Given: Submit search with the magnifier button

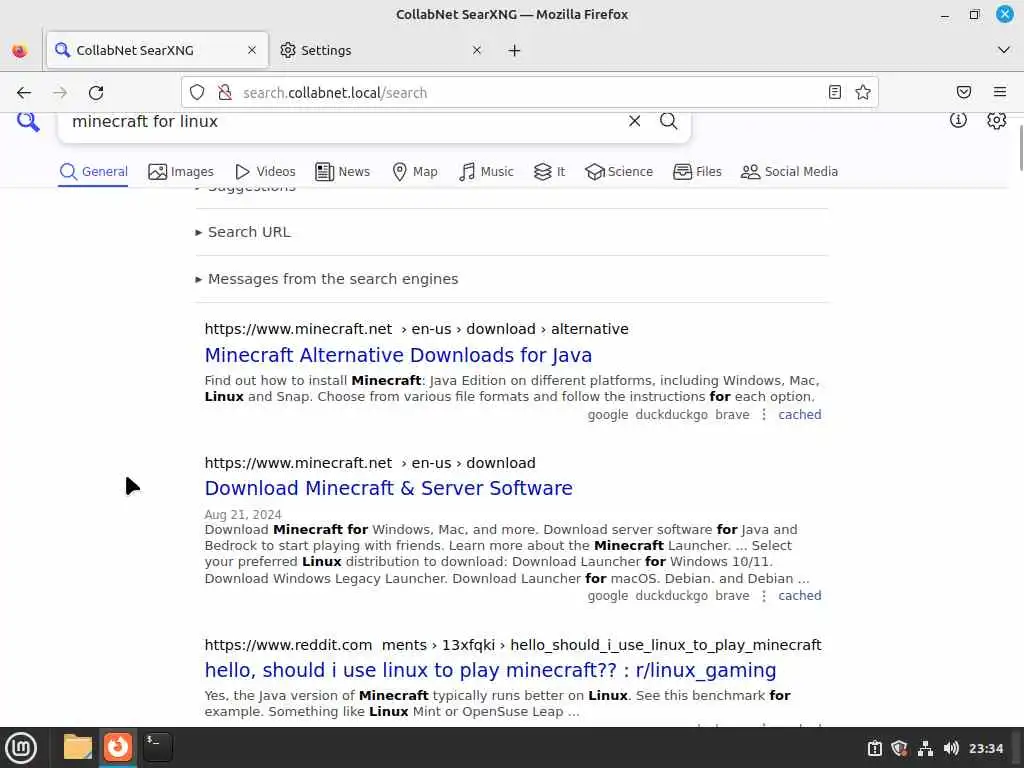Looking at the screenshot, I should (x=668, y=121).
